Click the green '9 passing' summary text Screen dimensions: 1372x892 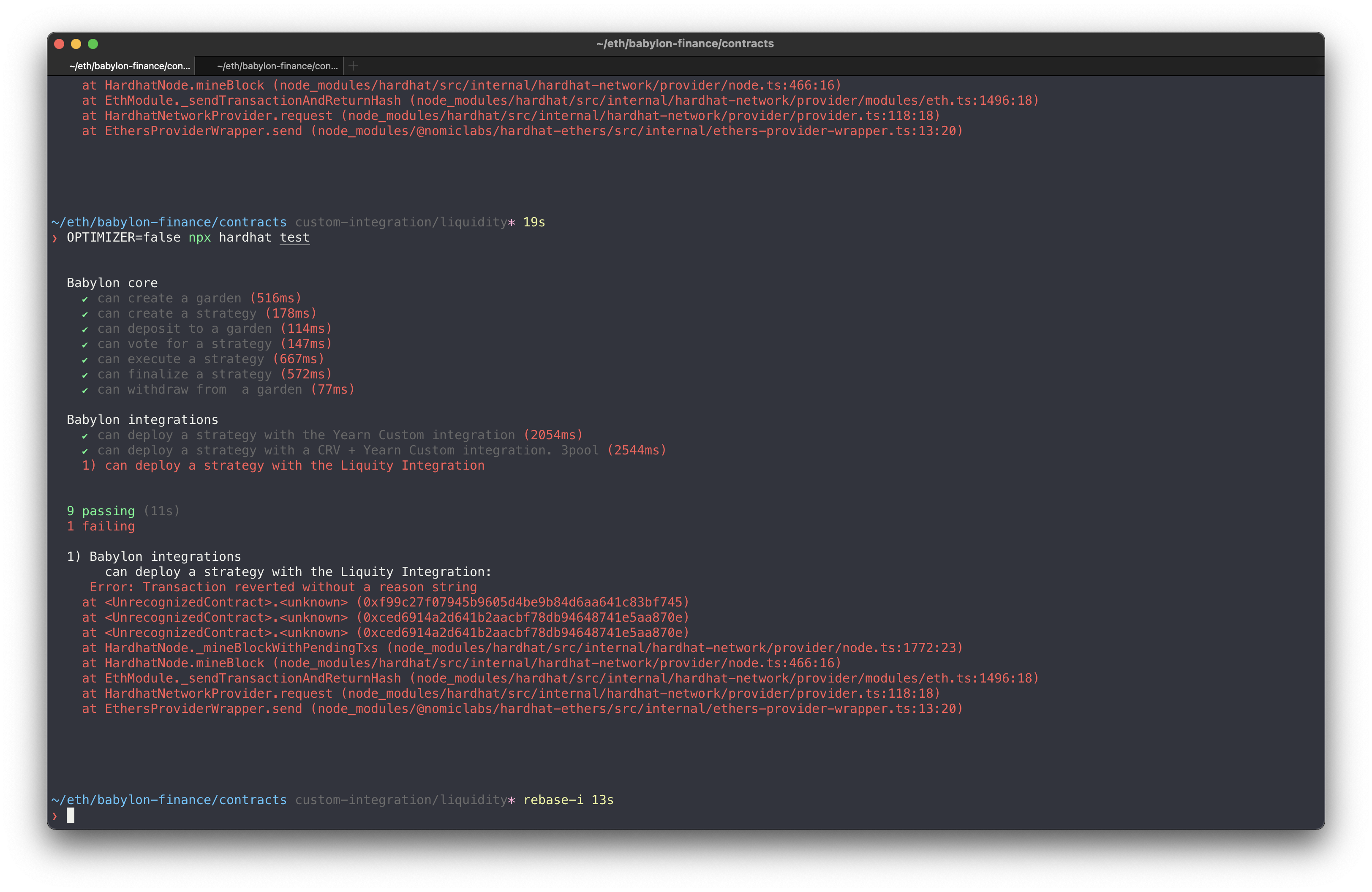point(100,511)
